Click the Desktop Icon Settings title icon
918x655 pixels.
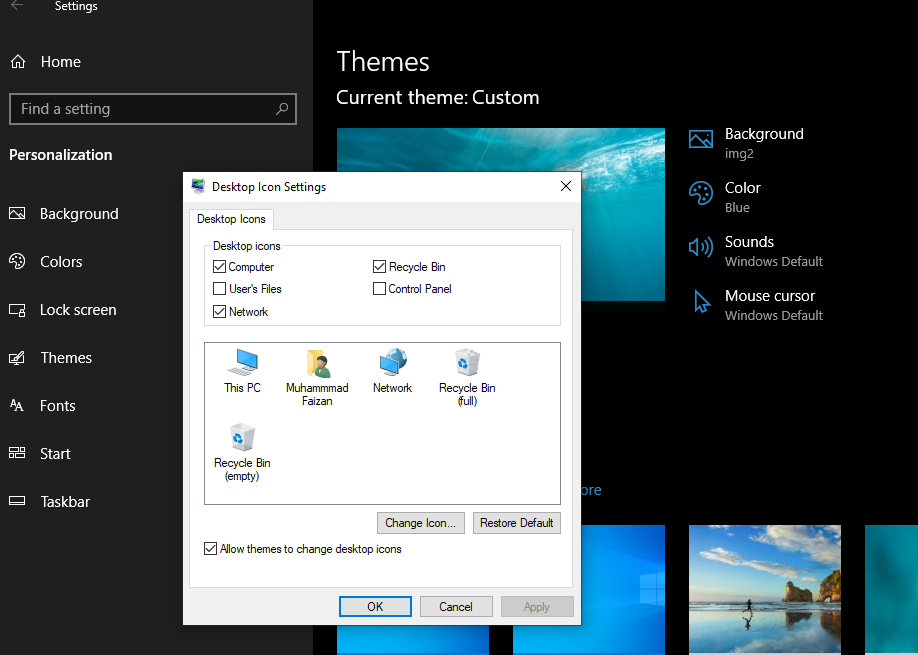click(x=198, y=186)
